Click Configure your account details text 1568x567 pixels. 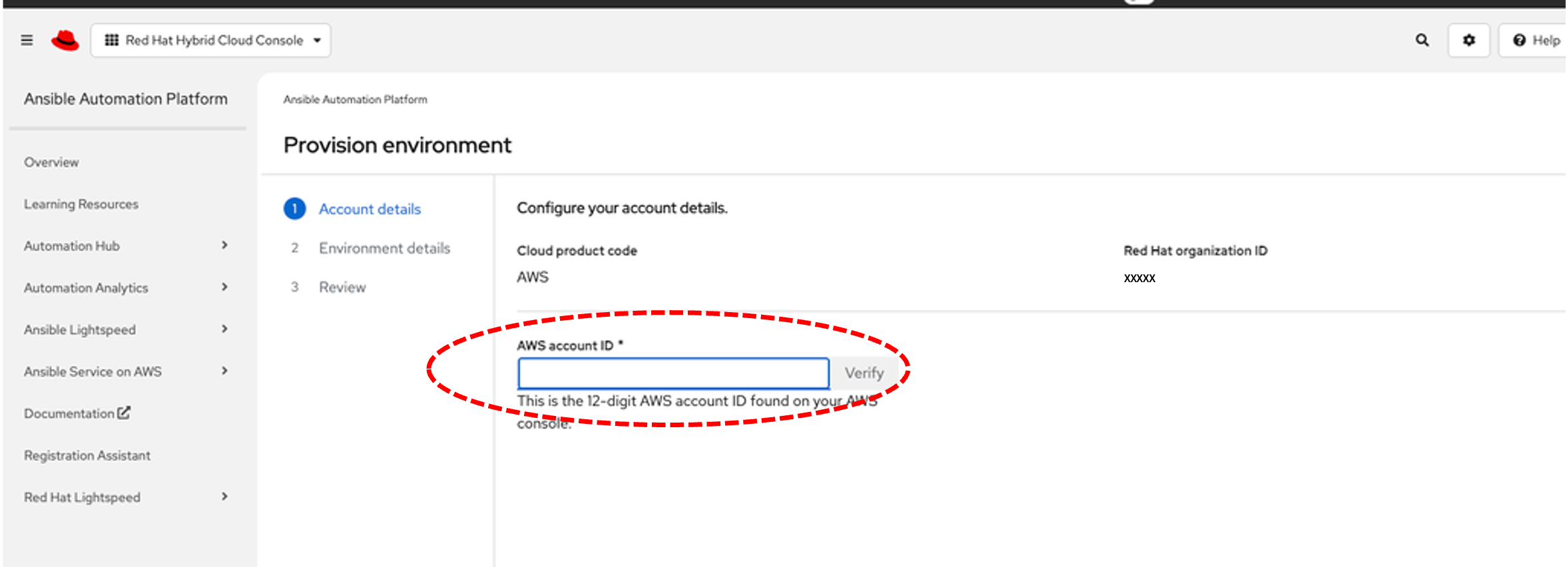point(622,208)
